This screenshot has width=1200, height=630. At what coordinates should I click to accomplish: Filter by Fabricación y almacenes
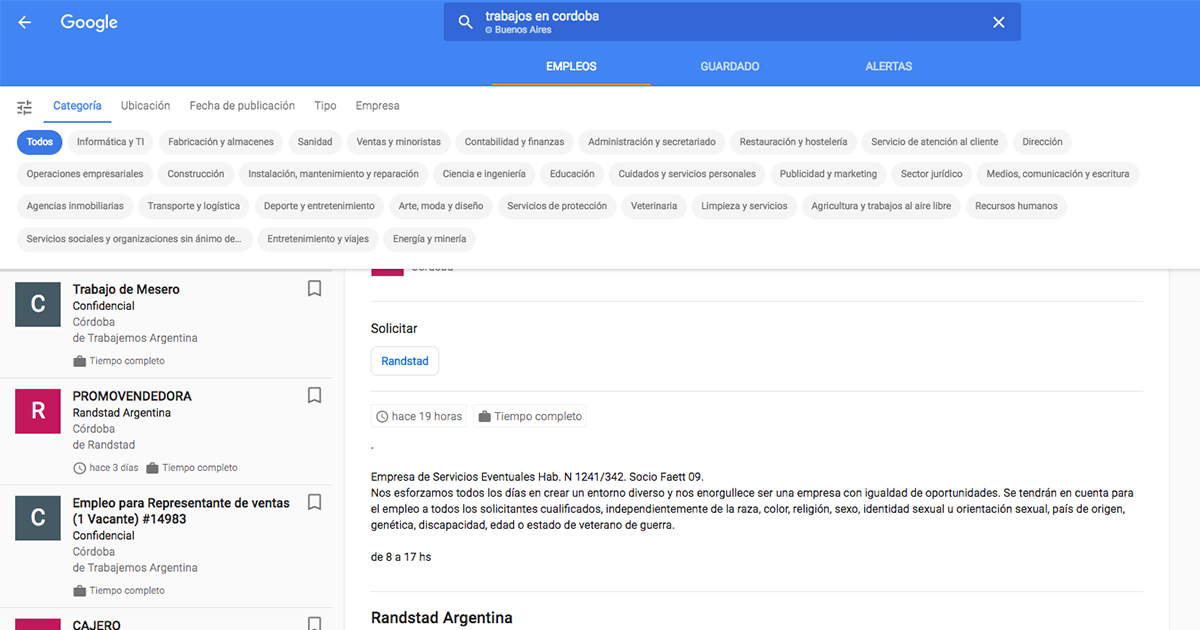221,142
